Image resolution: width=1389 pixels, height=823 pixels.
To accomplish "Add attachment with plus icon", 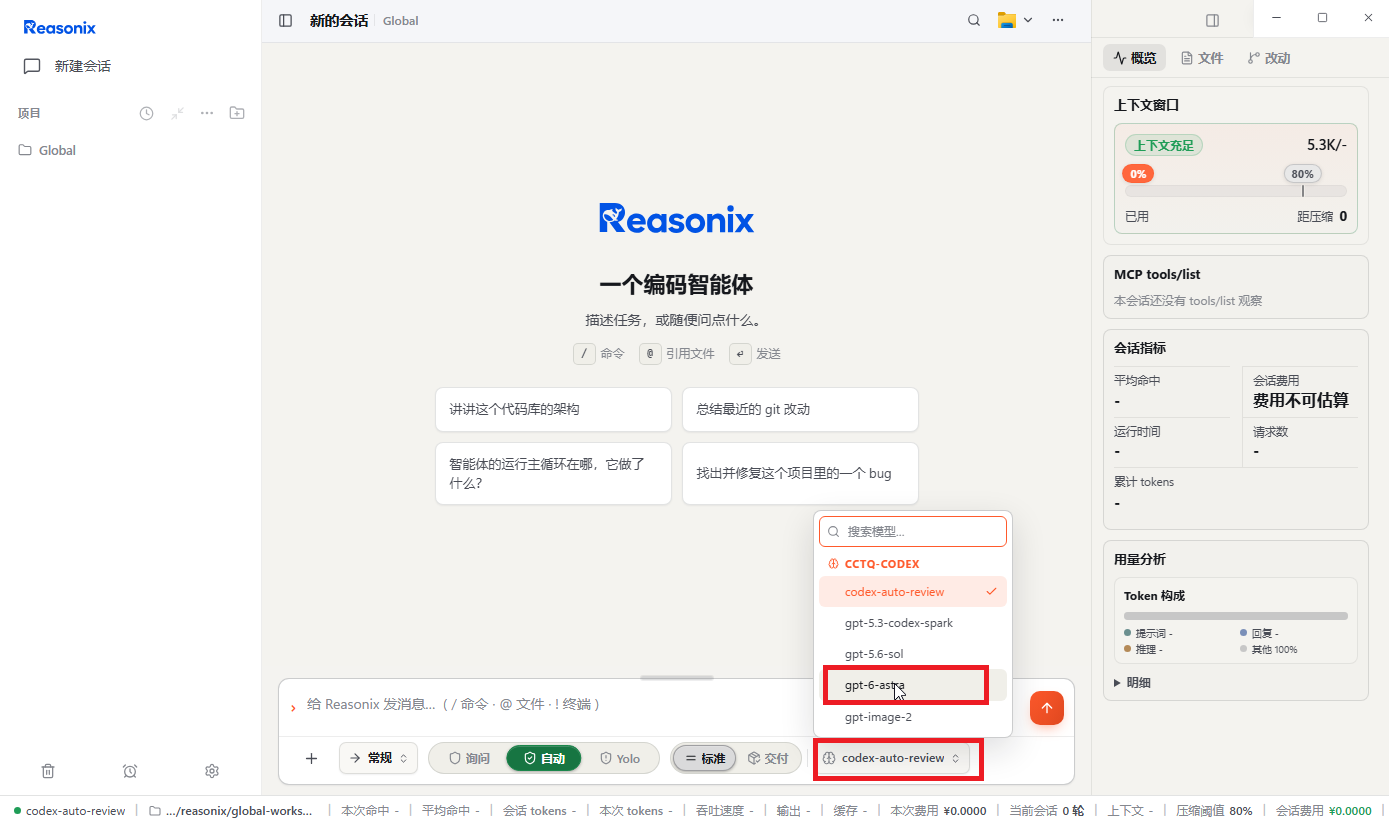I will pyautogui.click(x=311, y=758).
